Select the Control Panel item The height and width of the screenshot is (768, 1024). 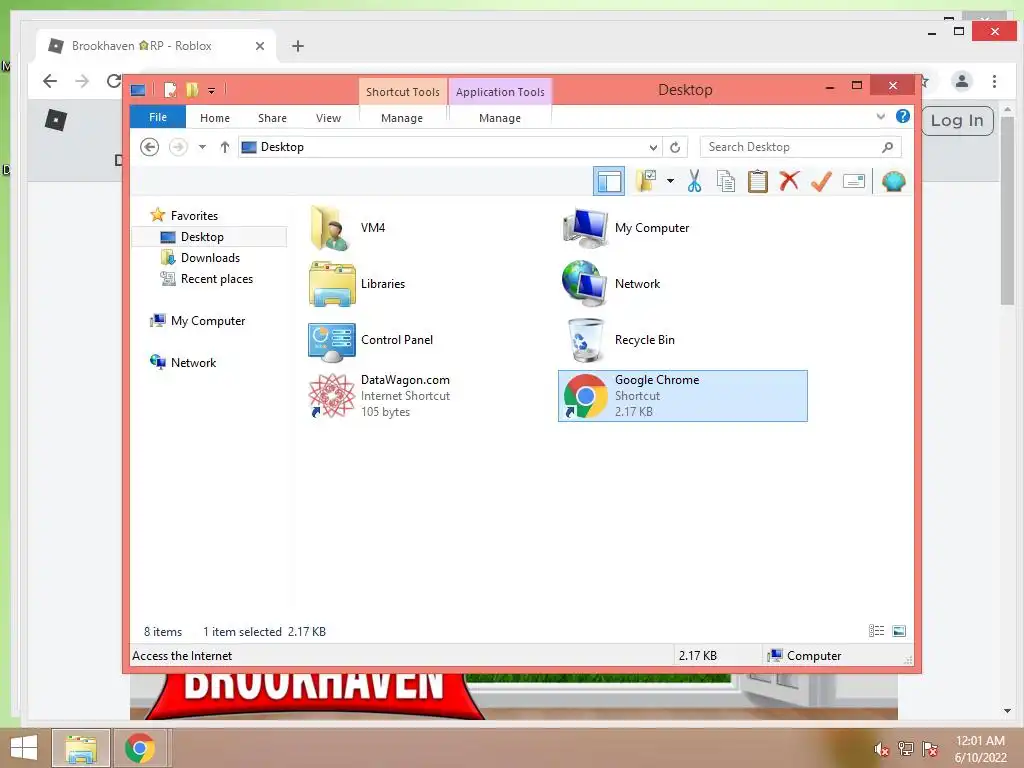click(x=371, y=340)
